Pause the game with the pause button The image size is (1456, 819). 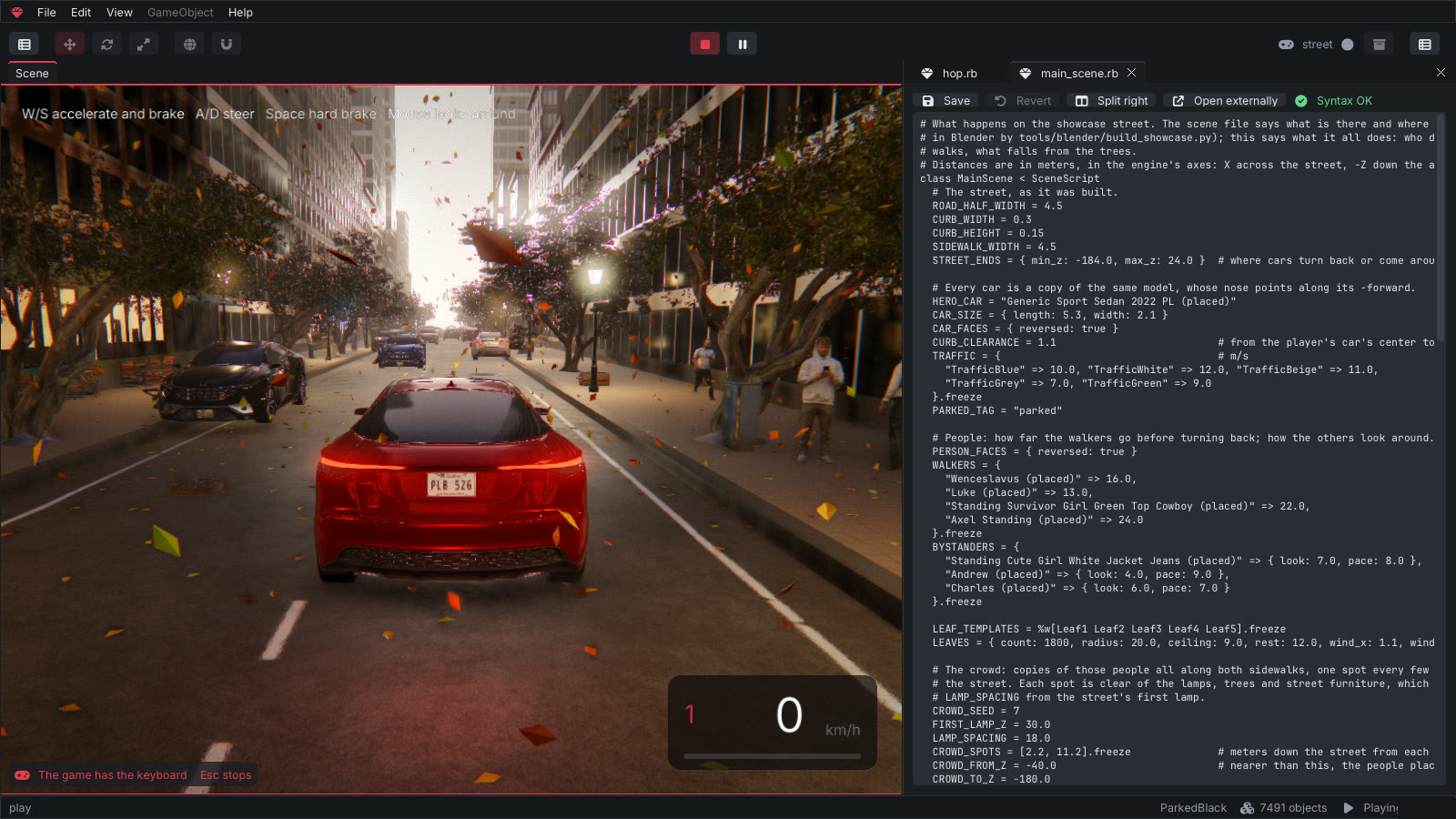coord(743,44)
